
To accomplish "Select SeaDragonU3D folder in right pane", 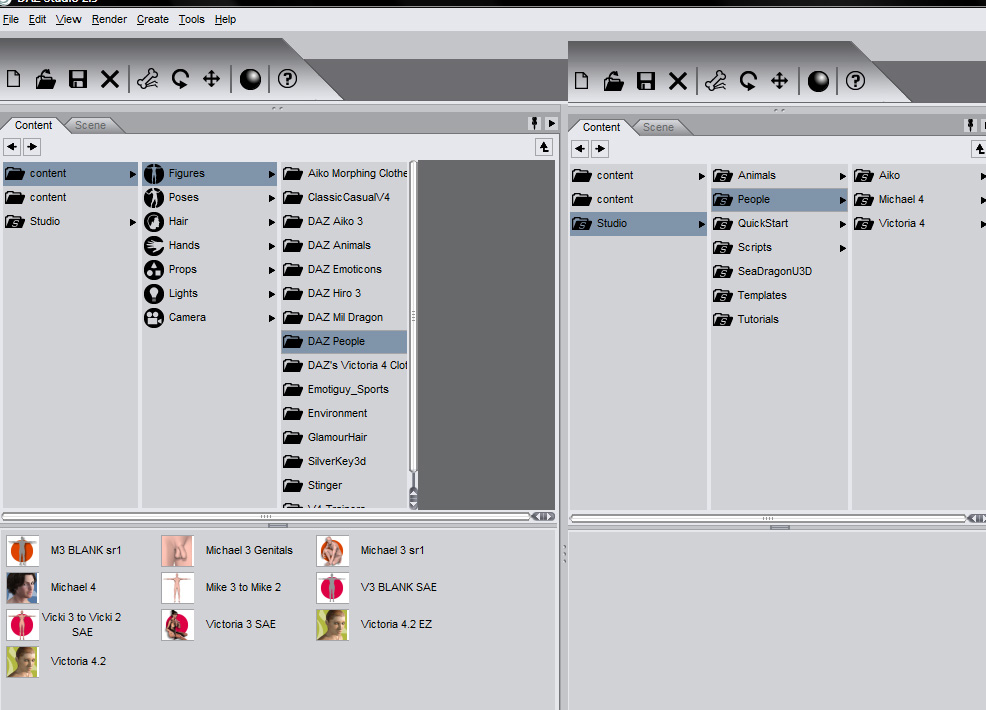I will [779, 271].
